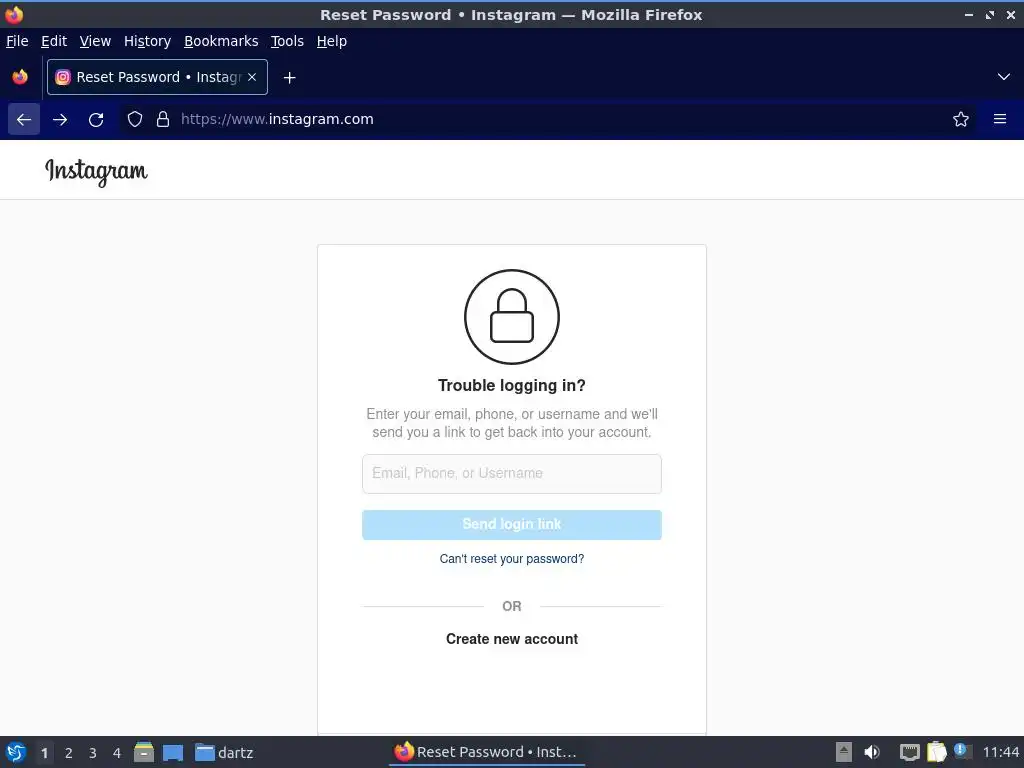The height and width of the screenshot is (768, 1024).
Task: Open the tracking protection shield icon
Action: coord(135,120)
